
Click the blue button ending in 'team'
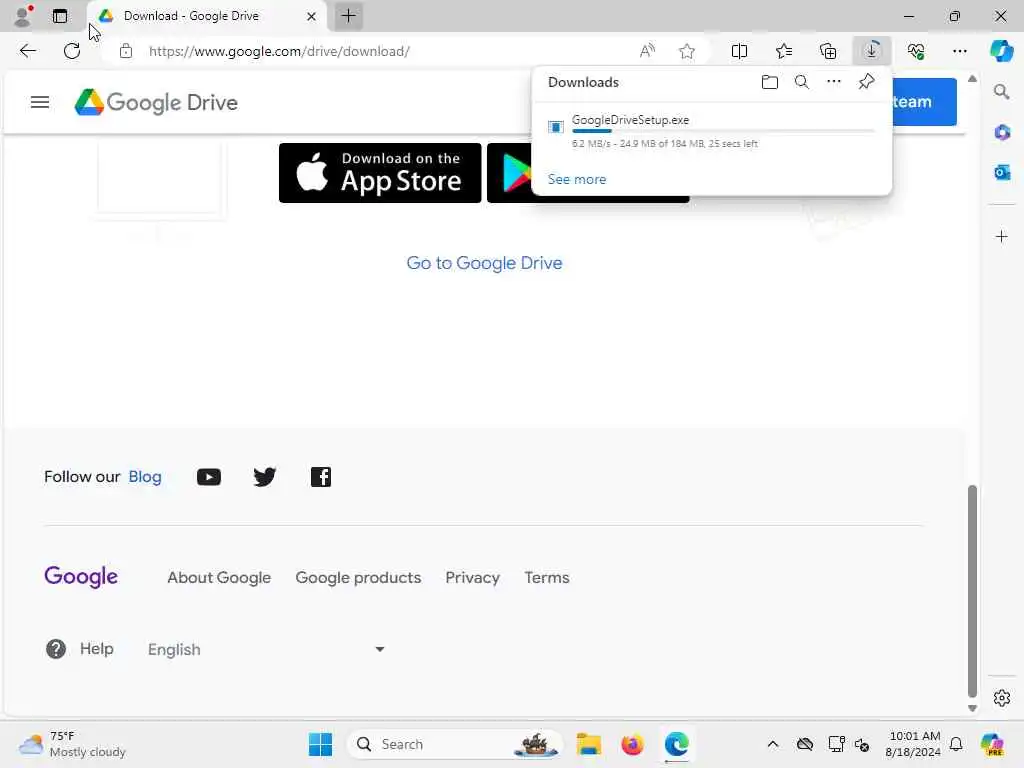tap(924, 102)
